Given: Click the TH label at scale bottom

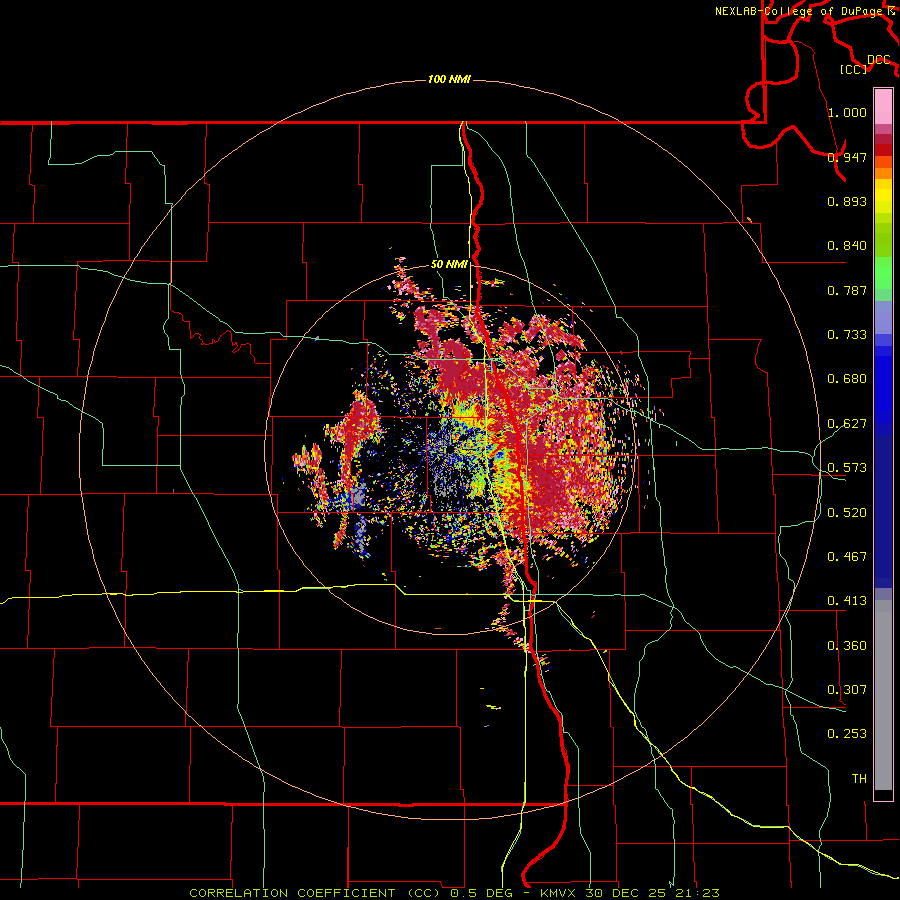Looking at the screenshot, I should (859, 779).
